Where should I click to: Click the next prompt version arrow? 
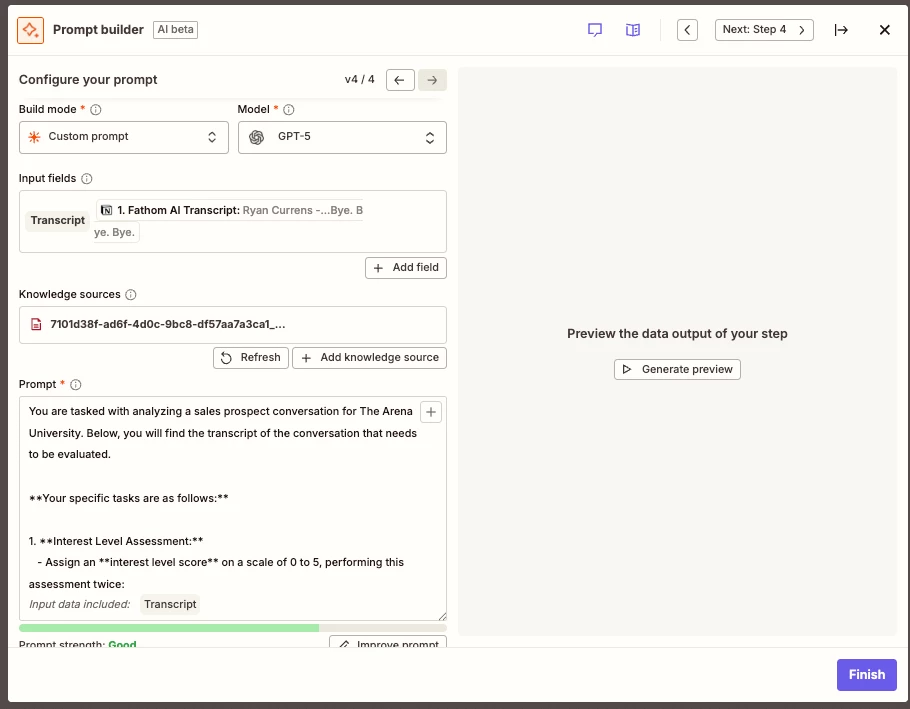pos(432,80)
